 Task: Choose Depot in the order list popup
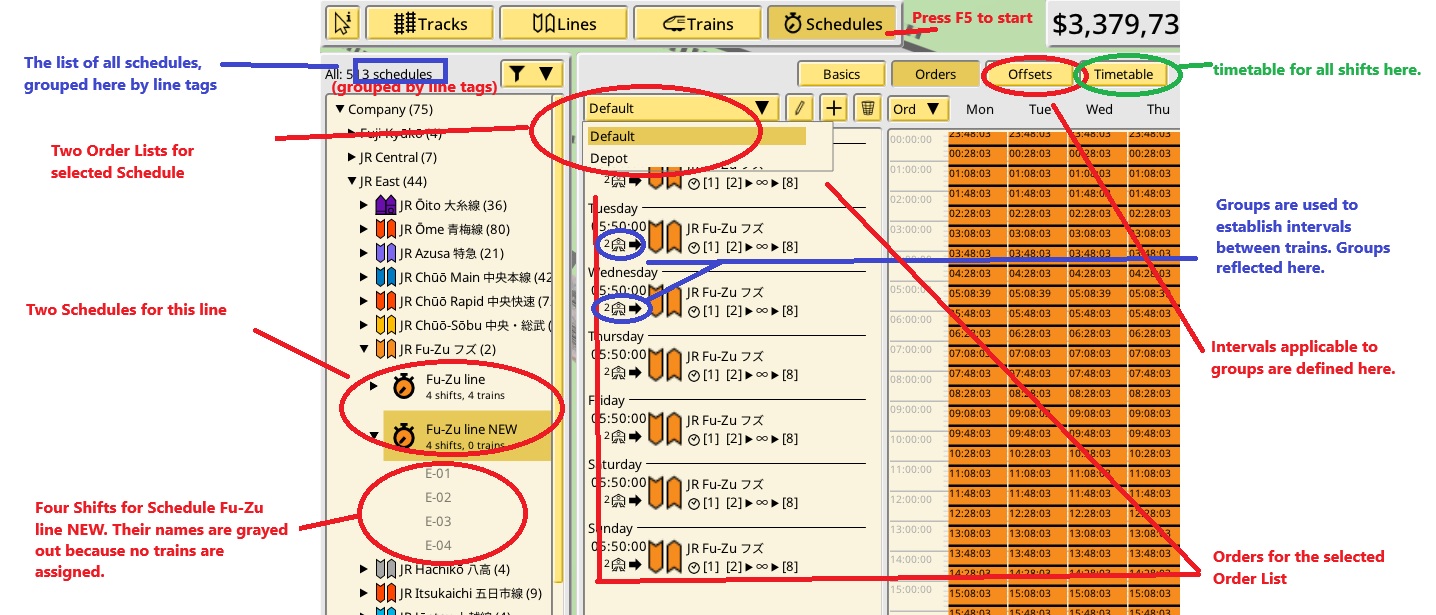pyautogui.click(x=695, y=158)
